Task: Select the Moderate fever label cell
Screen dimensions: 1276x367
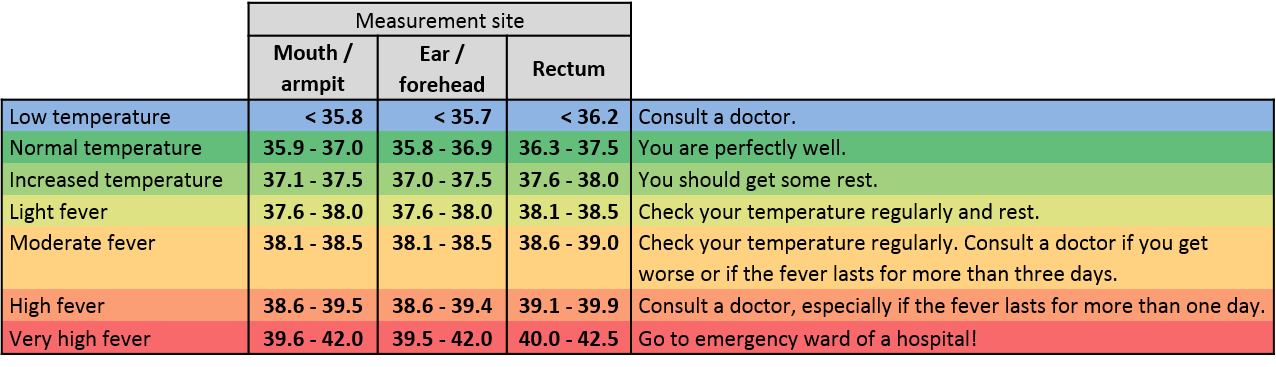Action: click(x=125, y=257)
